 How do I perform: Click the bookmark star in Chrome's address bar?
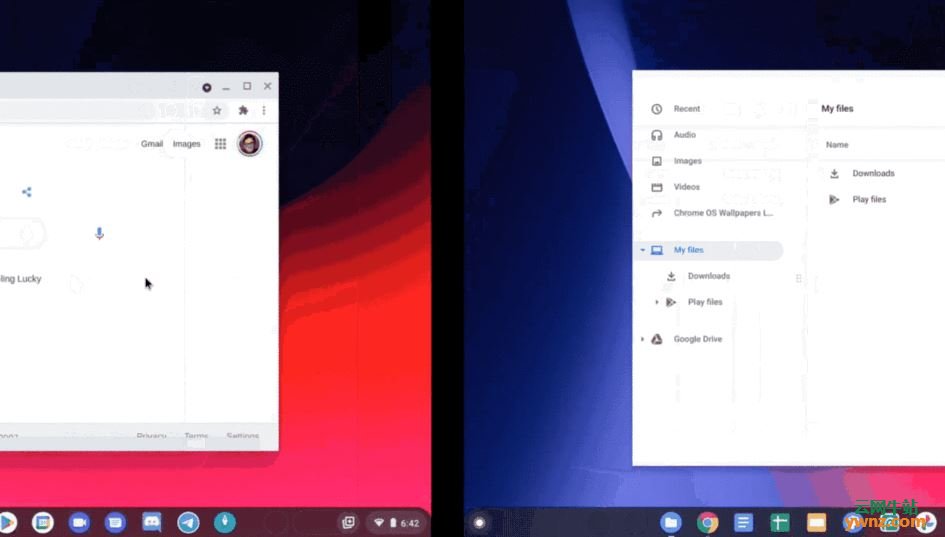[217, 111]
